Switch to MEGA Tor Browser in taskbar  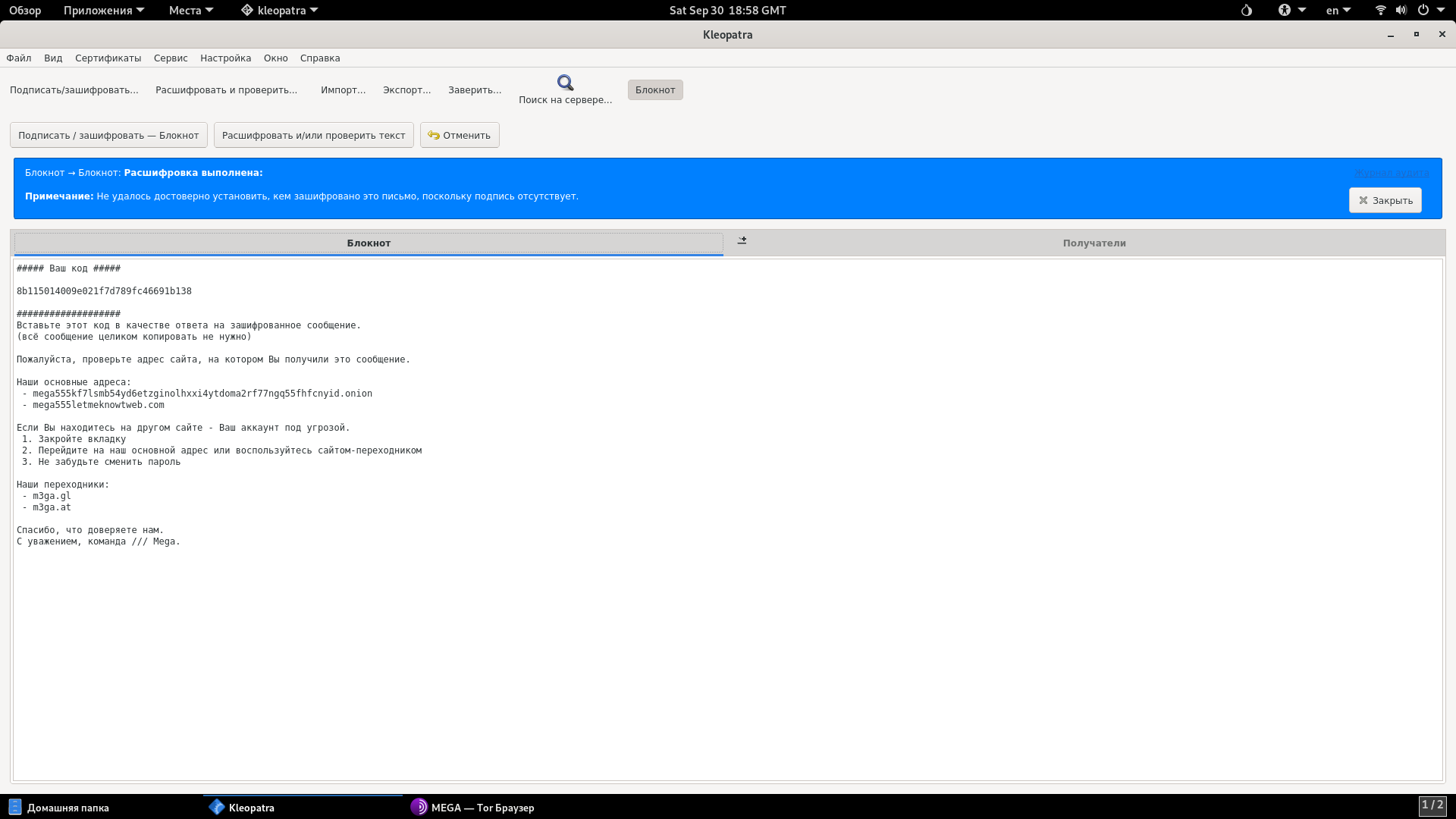472,808
